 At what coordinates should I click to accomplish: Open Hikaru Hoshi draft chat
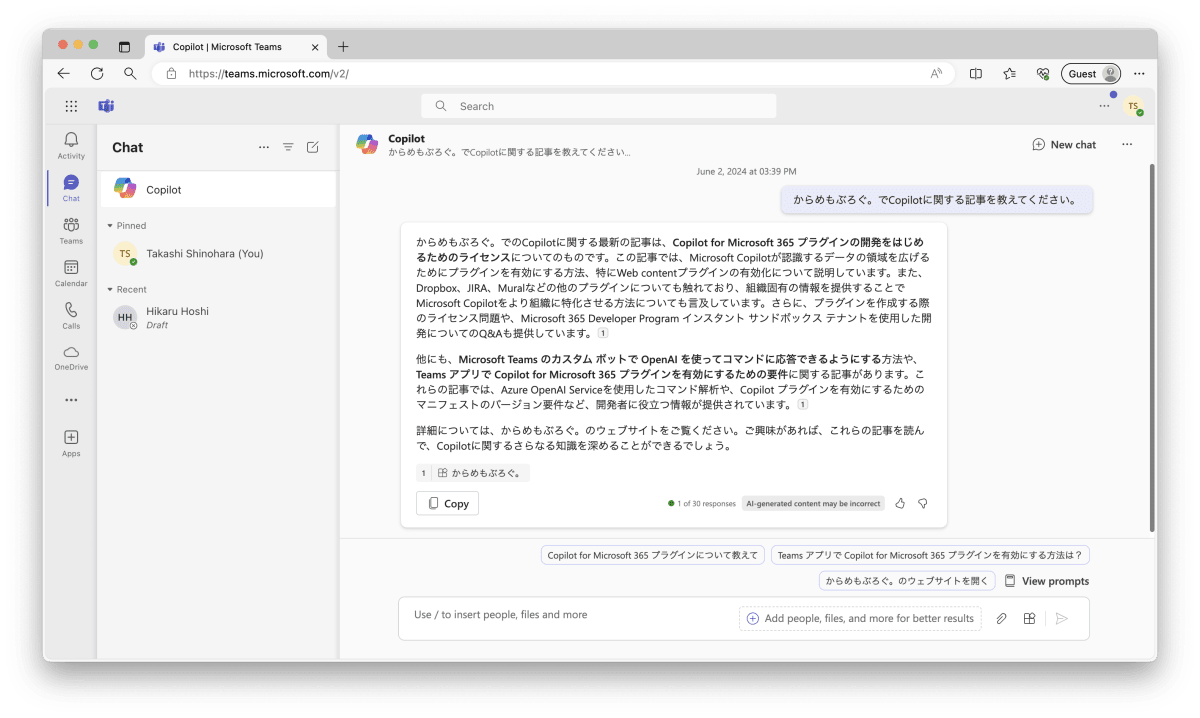(218, 317)
